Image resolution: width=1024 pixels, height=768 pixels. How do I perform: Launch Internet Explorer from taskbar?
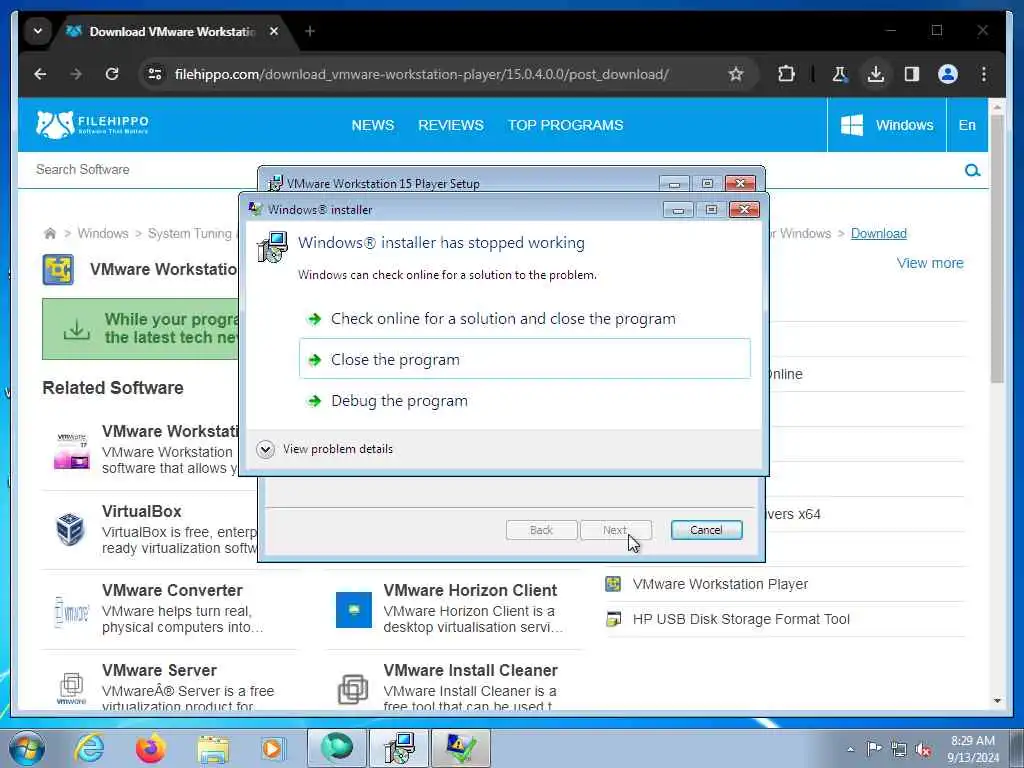[x=89, y=748]
